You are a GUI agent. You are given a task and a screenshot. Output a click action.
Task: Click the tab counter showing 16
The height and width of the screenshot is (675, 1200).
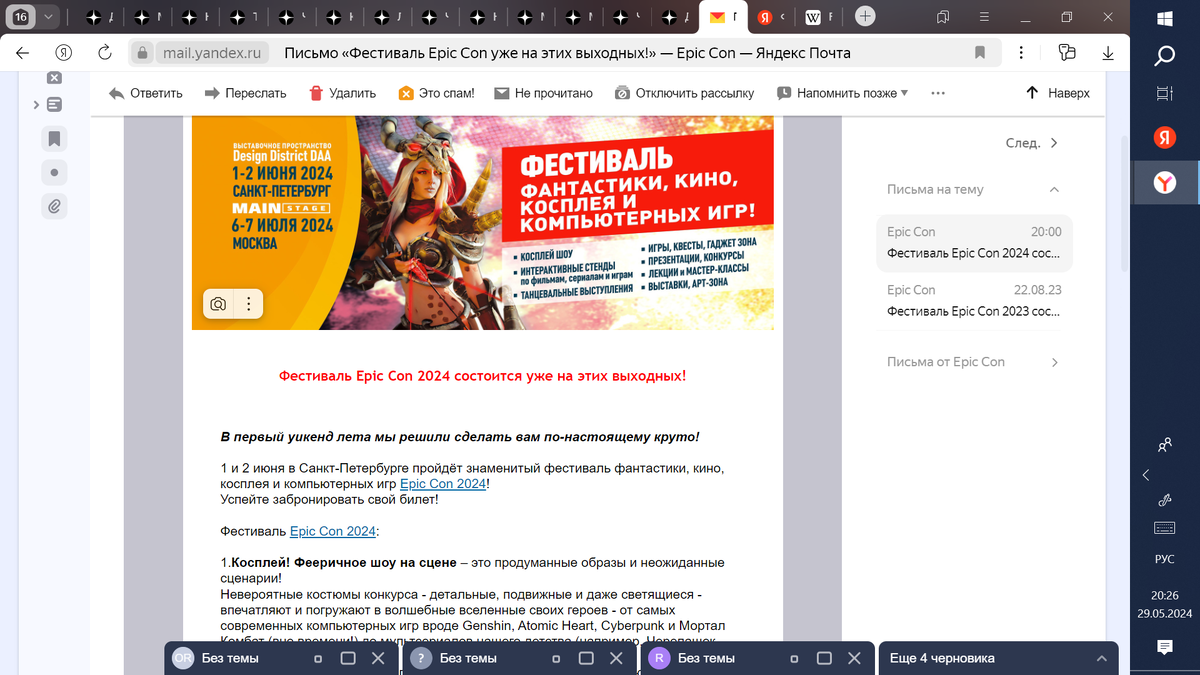pyautogui.click(x=20, y=17)
